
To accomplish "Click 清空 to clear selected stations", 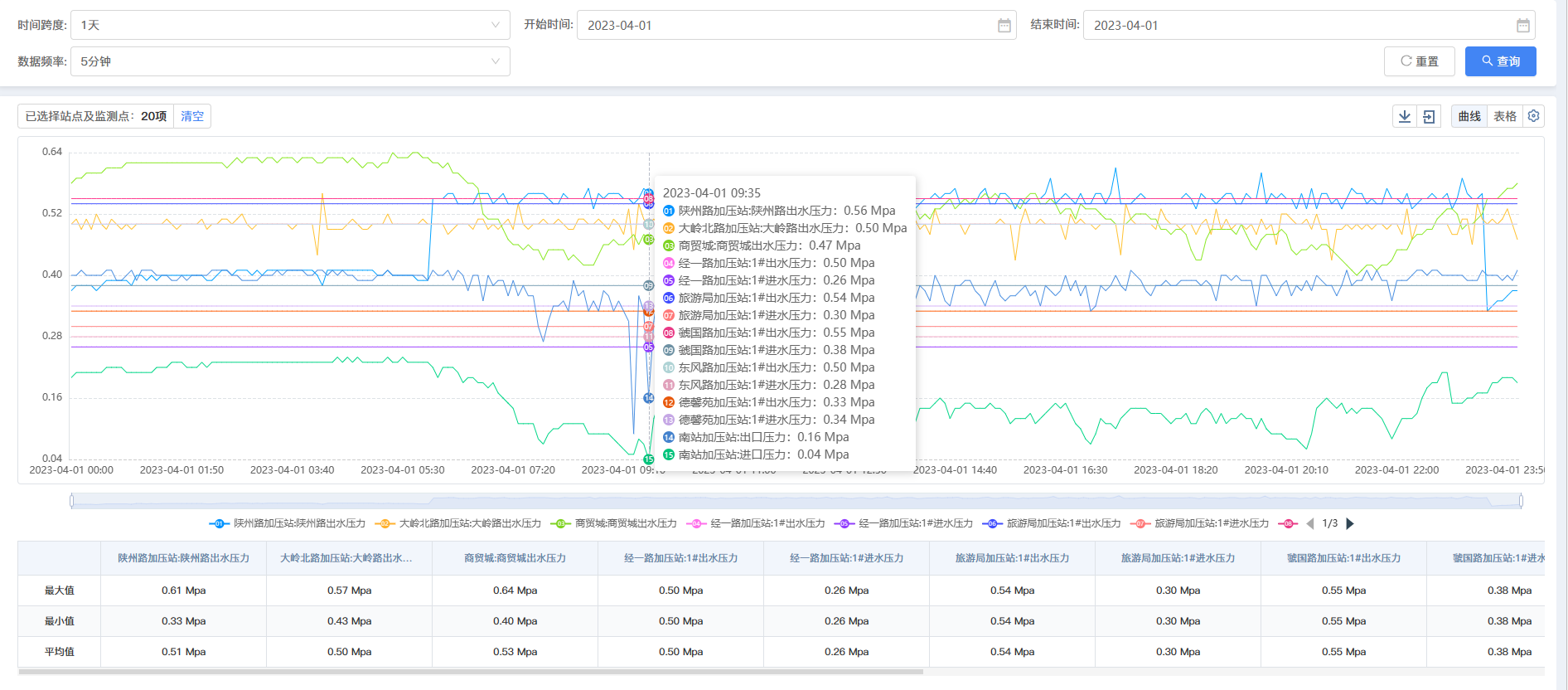I will [192, 116].
